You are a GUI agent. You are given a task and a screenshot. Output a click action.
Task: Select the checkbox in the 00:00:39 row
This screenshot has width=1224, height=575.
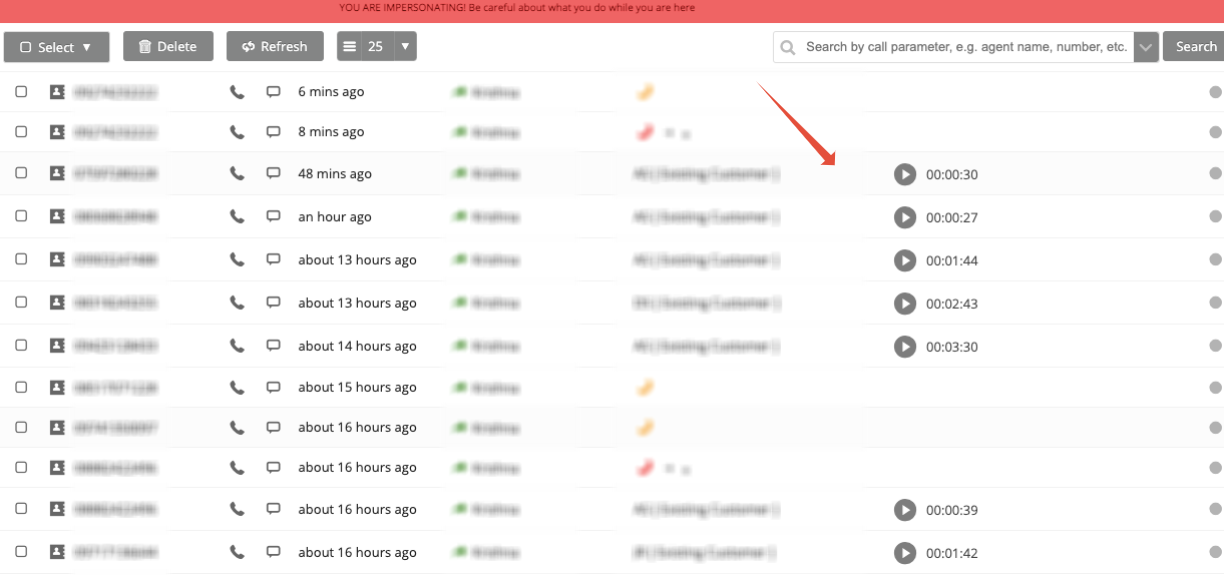click(x=21, y=508)
